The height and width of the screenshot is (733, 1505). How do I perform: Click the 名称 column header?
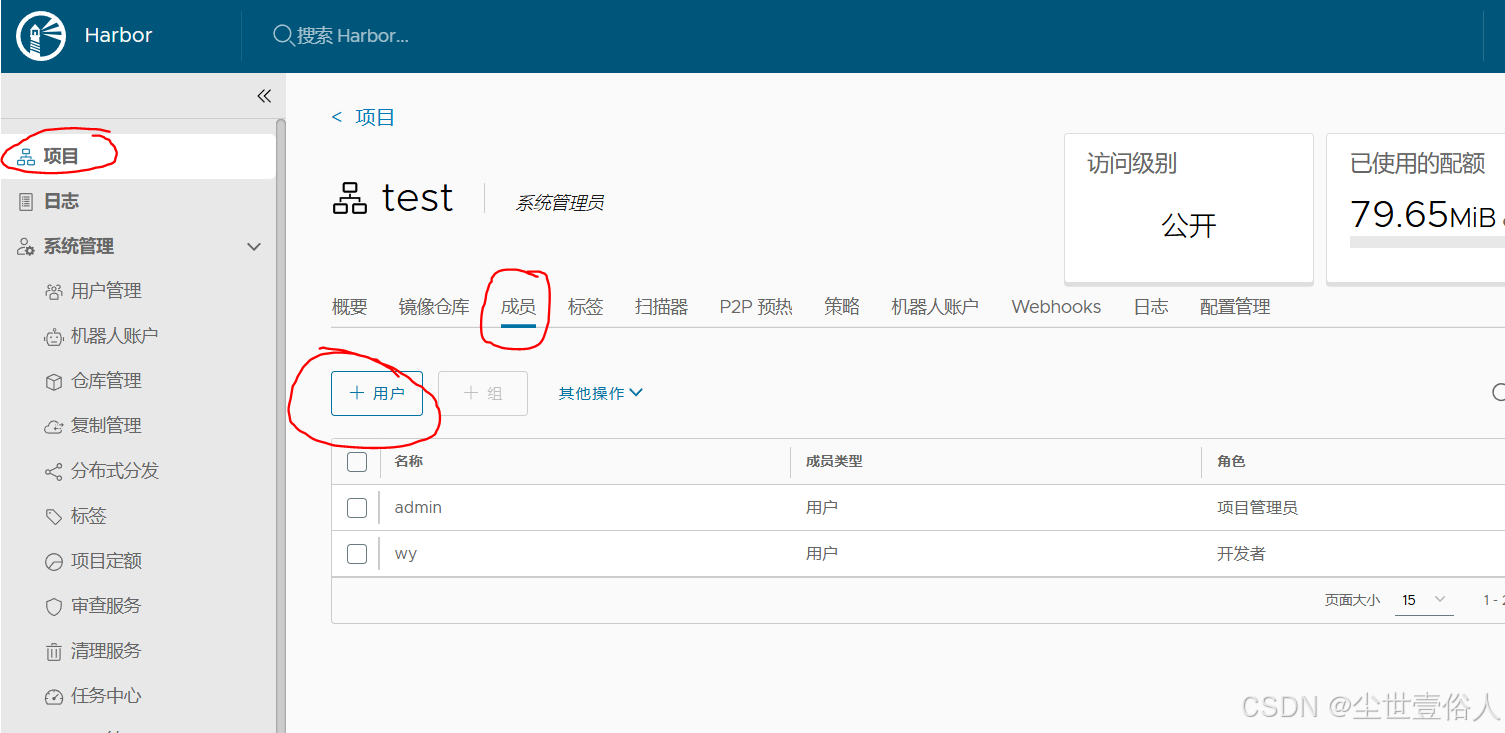pos(408,462)
